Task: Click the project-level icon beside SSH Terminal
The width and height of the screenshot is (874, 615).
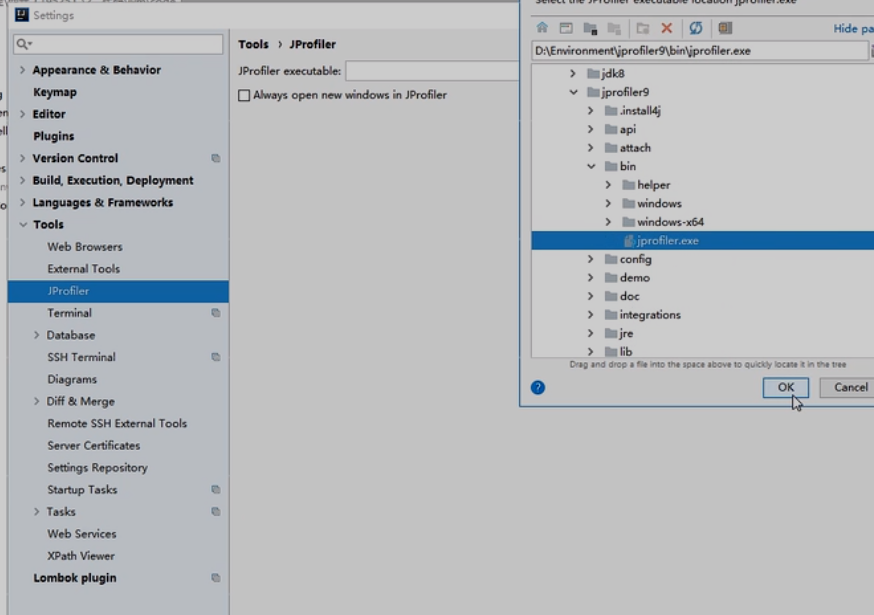Action: [x=216, y=357]
